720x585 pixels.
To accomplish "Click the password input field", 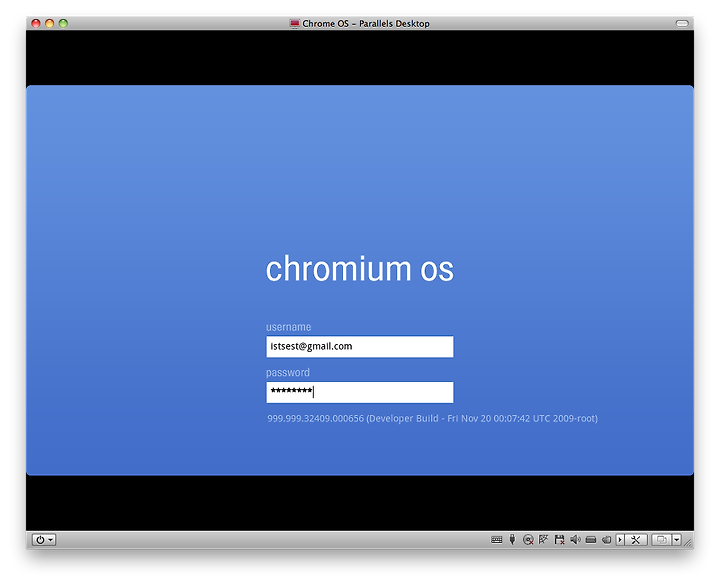I will [x=360, y=392].
